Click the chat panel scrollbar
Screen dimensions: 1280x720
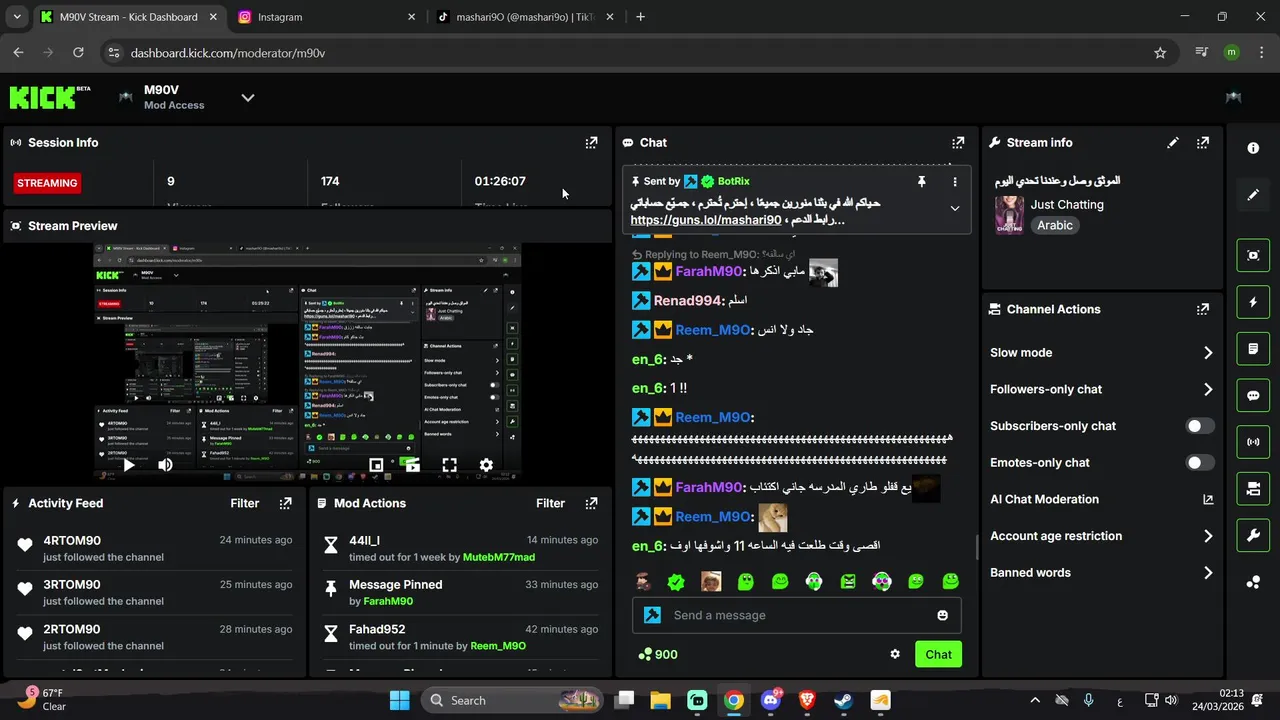(x=977, y=548)
